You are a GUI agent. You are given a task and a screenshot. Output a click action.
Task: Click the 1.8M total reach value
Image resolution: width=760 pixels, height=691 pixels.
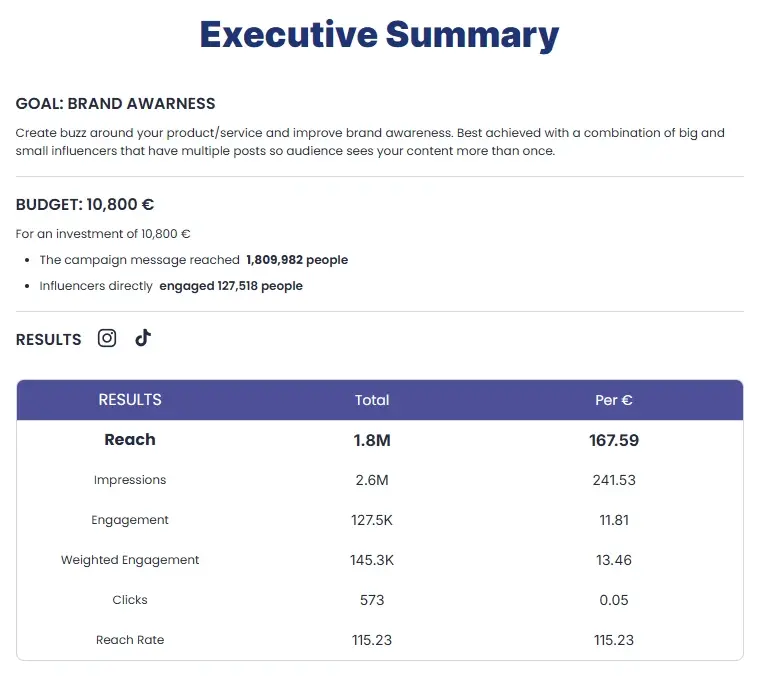click(x=372, y=440)
